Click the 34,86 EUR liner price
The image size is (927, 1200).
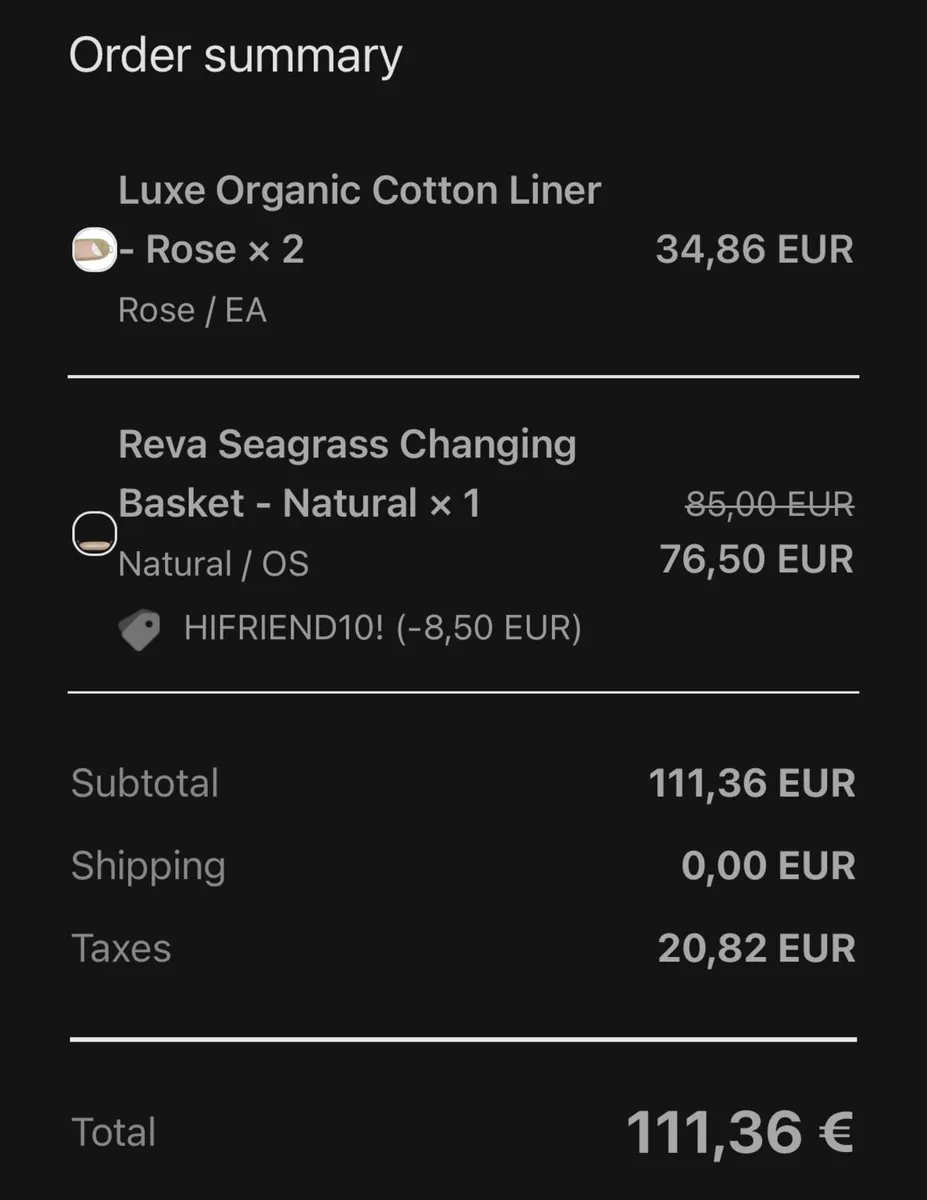tap(755, 249)
